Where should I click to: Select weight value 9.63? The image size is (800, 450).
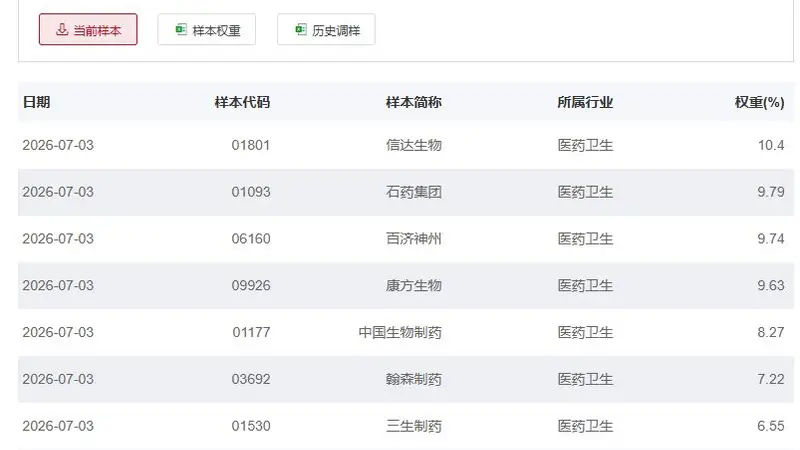point(771,286)
